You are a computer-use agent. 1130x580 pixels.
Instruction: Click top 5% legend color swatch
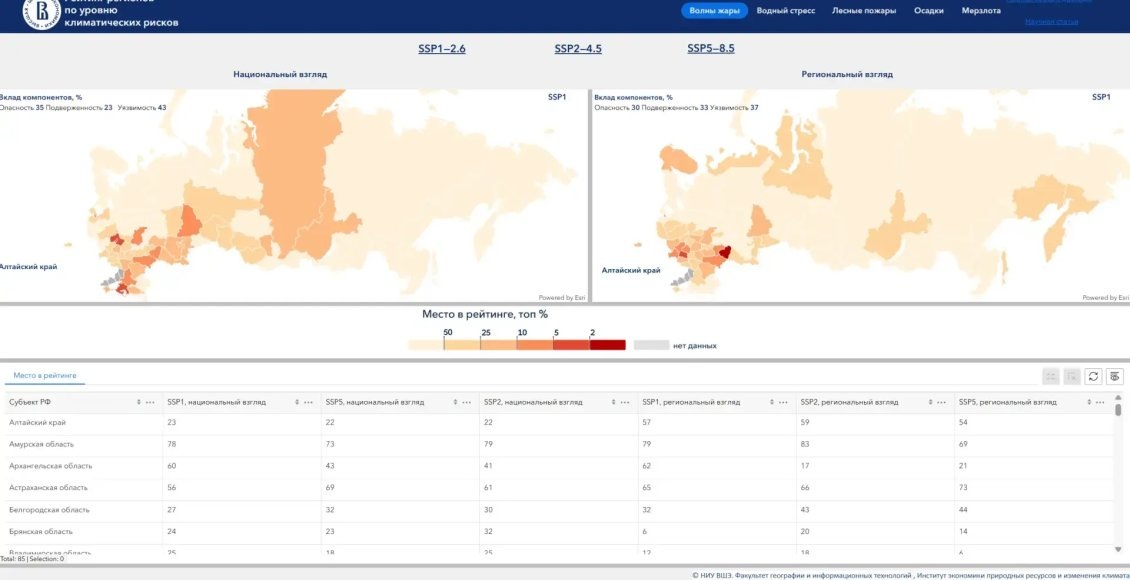tap(571, 345)
